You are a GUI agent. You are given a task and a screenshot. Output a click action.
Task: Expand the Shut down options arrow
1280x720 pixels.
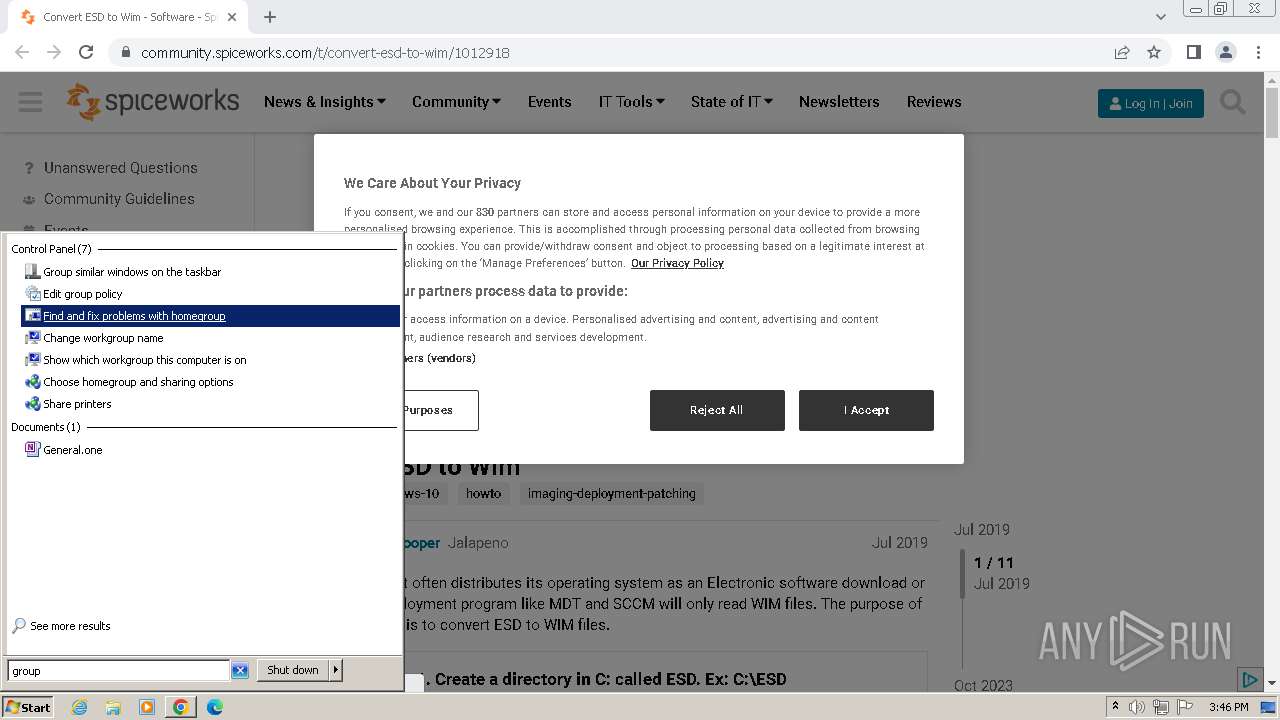pos(336,670)
